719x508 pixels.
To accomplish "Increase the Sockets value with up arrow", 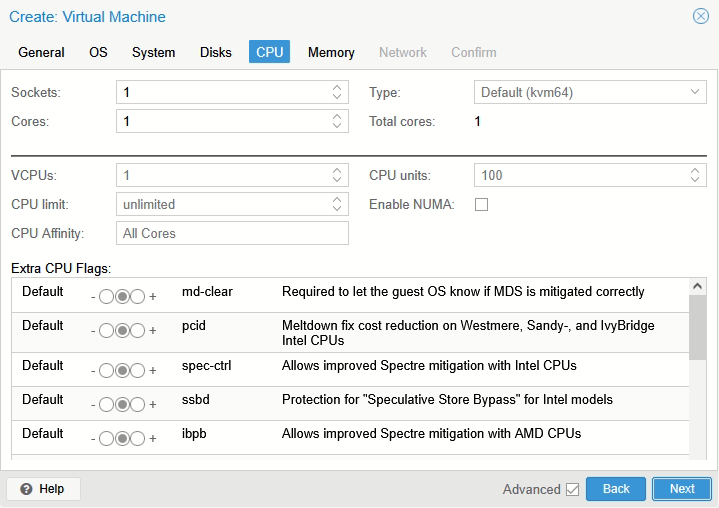I will click(337, 88).
